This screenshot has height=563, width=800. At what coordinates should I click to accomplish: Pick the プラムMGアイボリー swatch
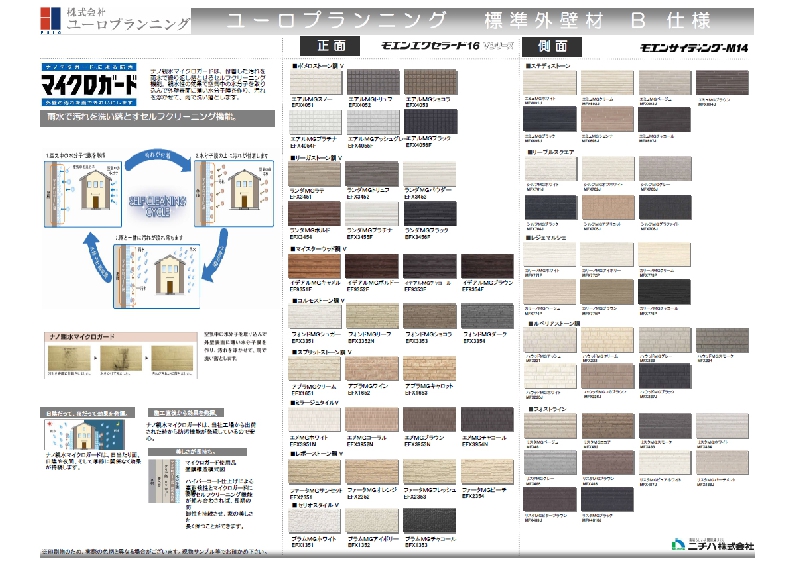point(372,522)
